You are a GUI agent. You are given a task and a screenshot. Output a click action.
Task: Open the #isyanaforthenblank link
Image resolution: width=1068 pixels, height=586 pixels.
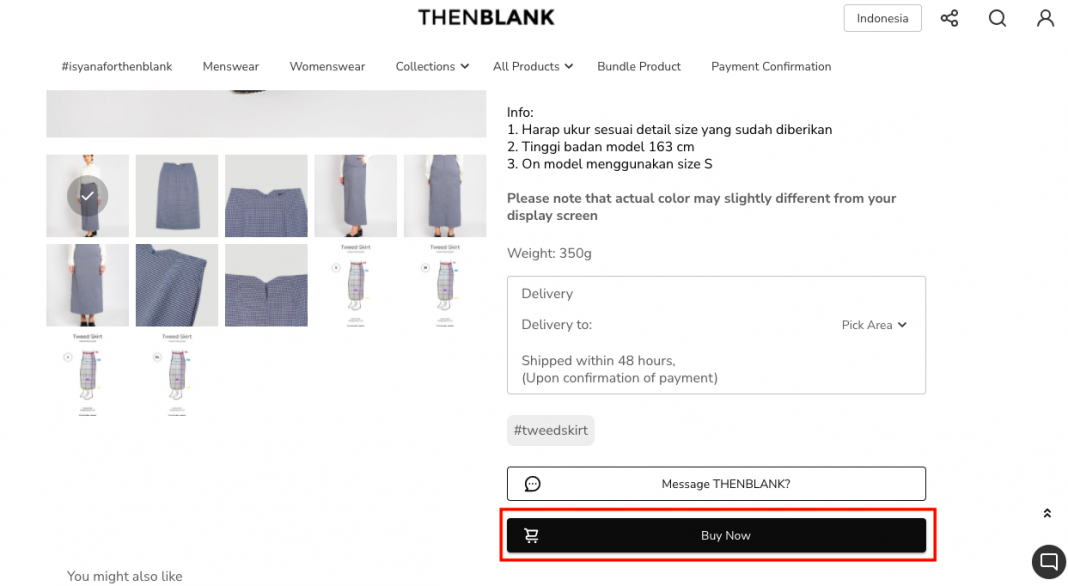tap(117, 67)
